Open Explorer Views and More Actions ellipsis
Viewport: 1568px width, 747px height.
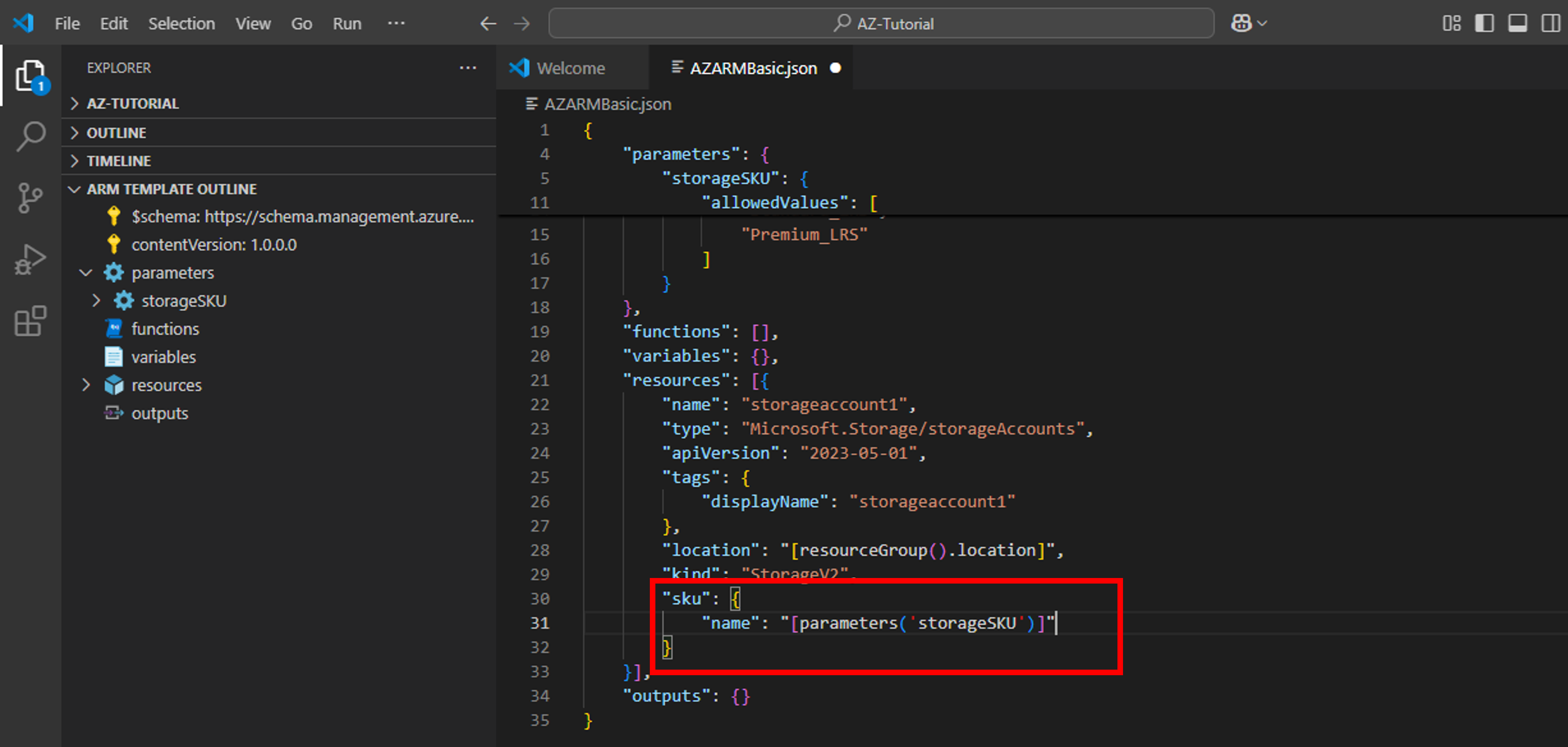tap(468, 67)
